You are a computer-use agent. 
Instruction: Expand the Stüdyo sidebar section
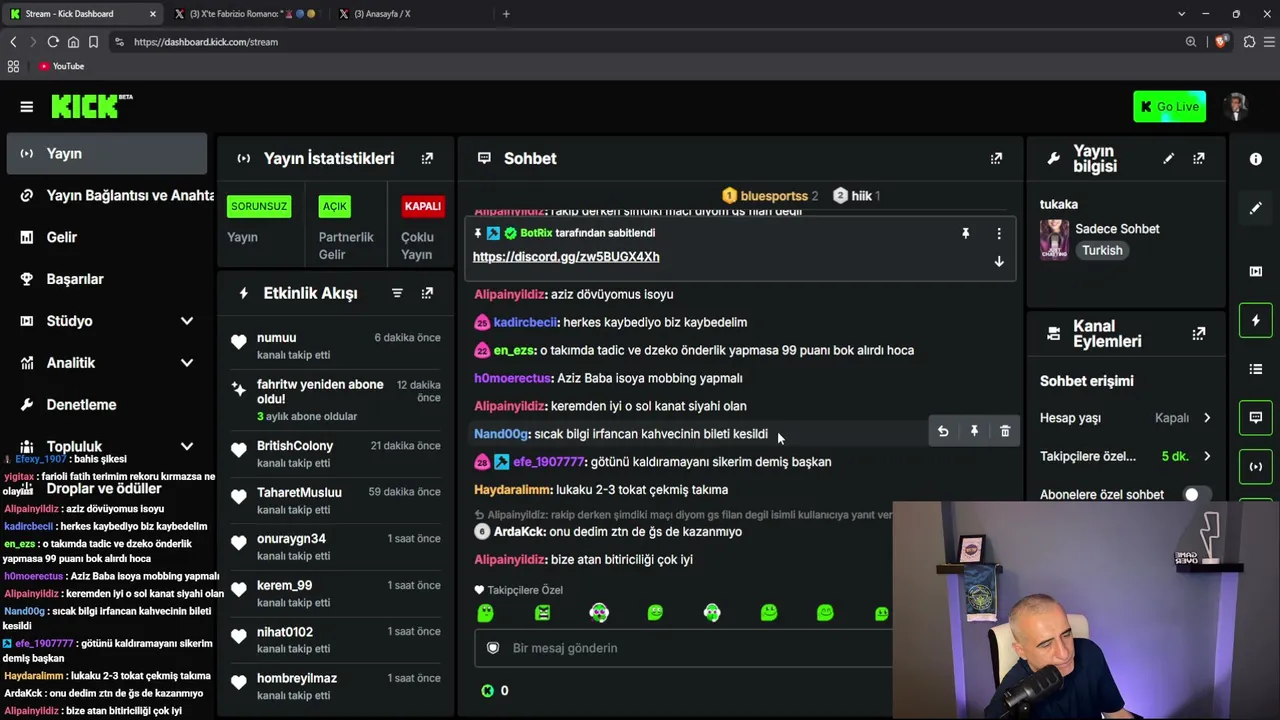pyautogui.click(x=187, y=321)
